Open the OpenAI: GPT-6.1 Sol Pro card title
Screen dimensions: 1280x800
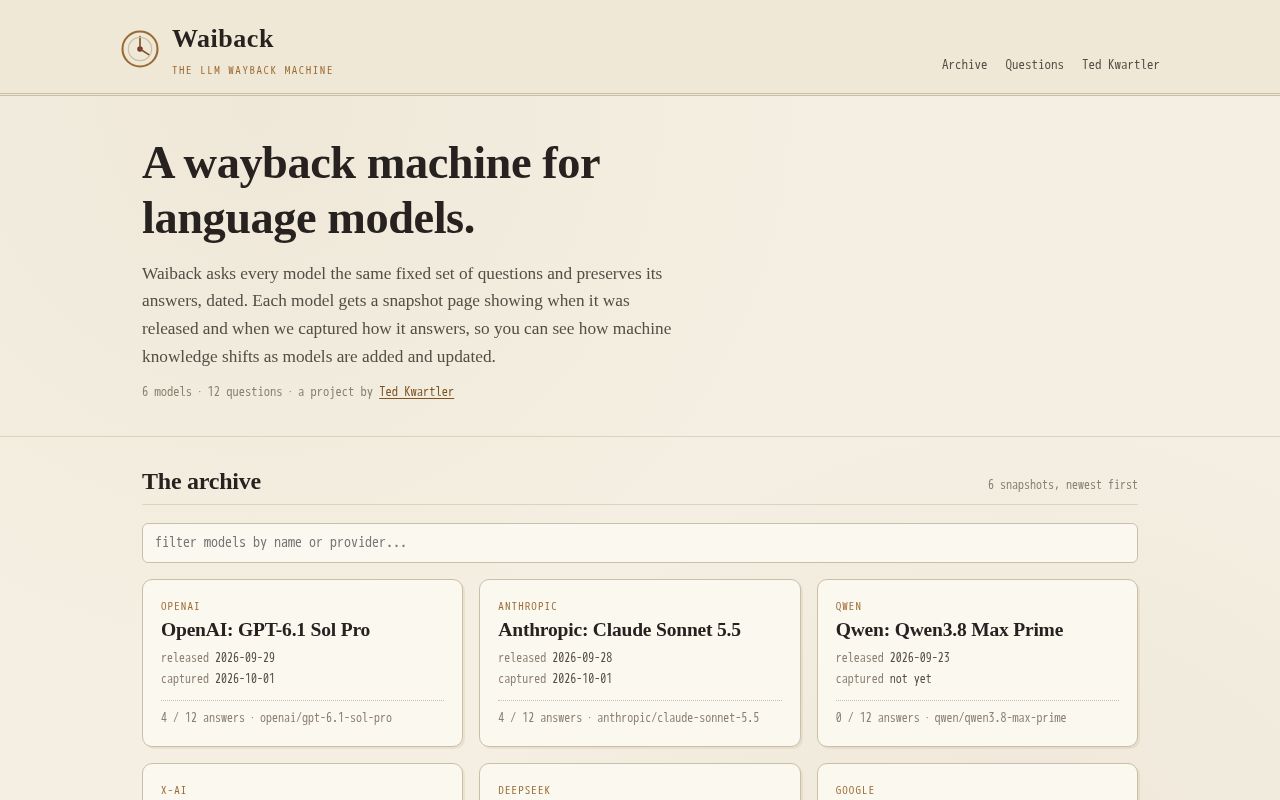[265, 630]
